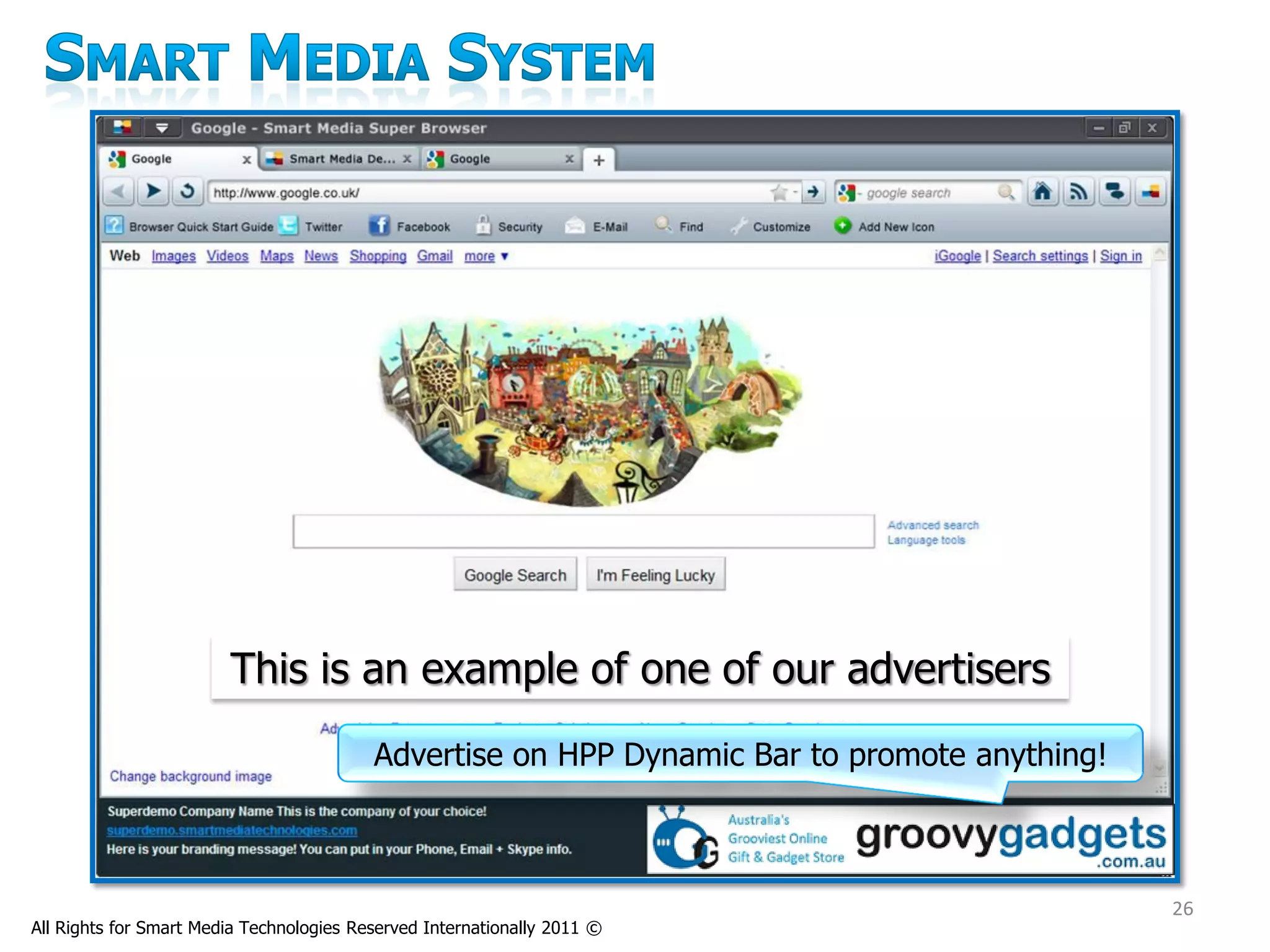Image resolution: width=1270 pixels, height=952 pixels.
Task: Click the page scrollbar up arrow
Action: [x=1159, y=253]
